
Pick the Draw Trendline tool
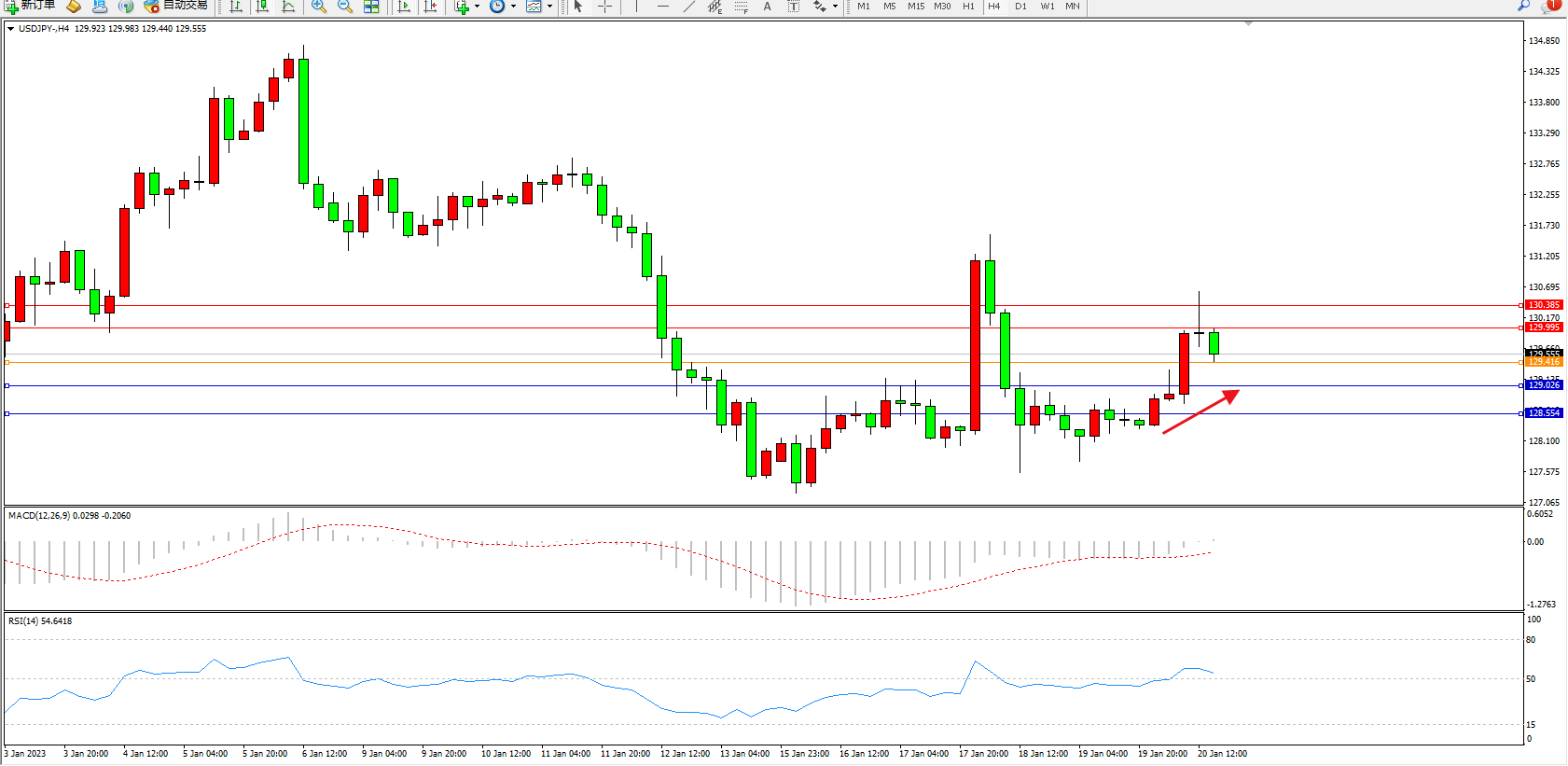click(x=688, y=7)
